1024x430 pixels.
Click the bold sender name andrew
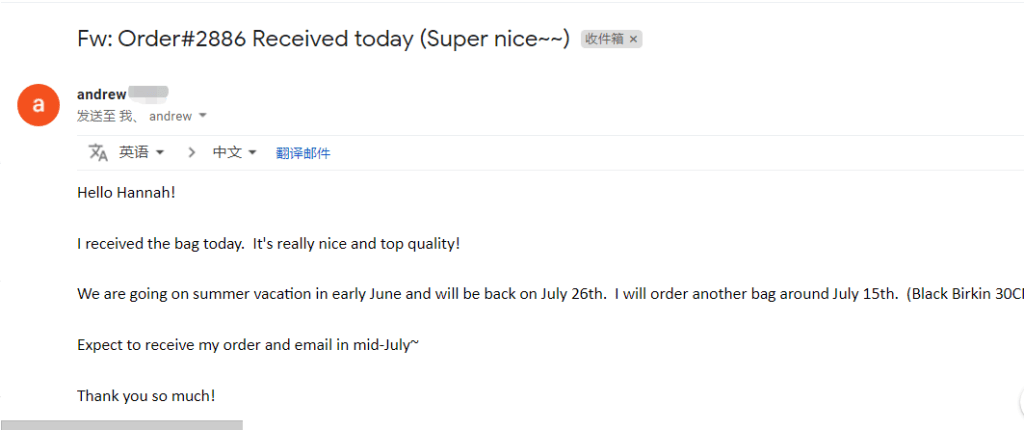click(x=101, y=94)
